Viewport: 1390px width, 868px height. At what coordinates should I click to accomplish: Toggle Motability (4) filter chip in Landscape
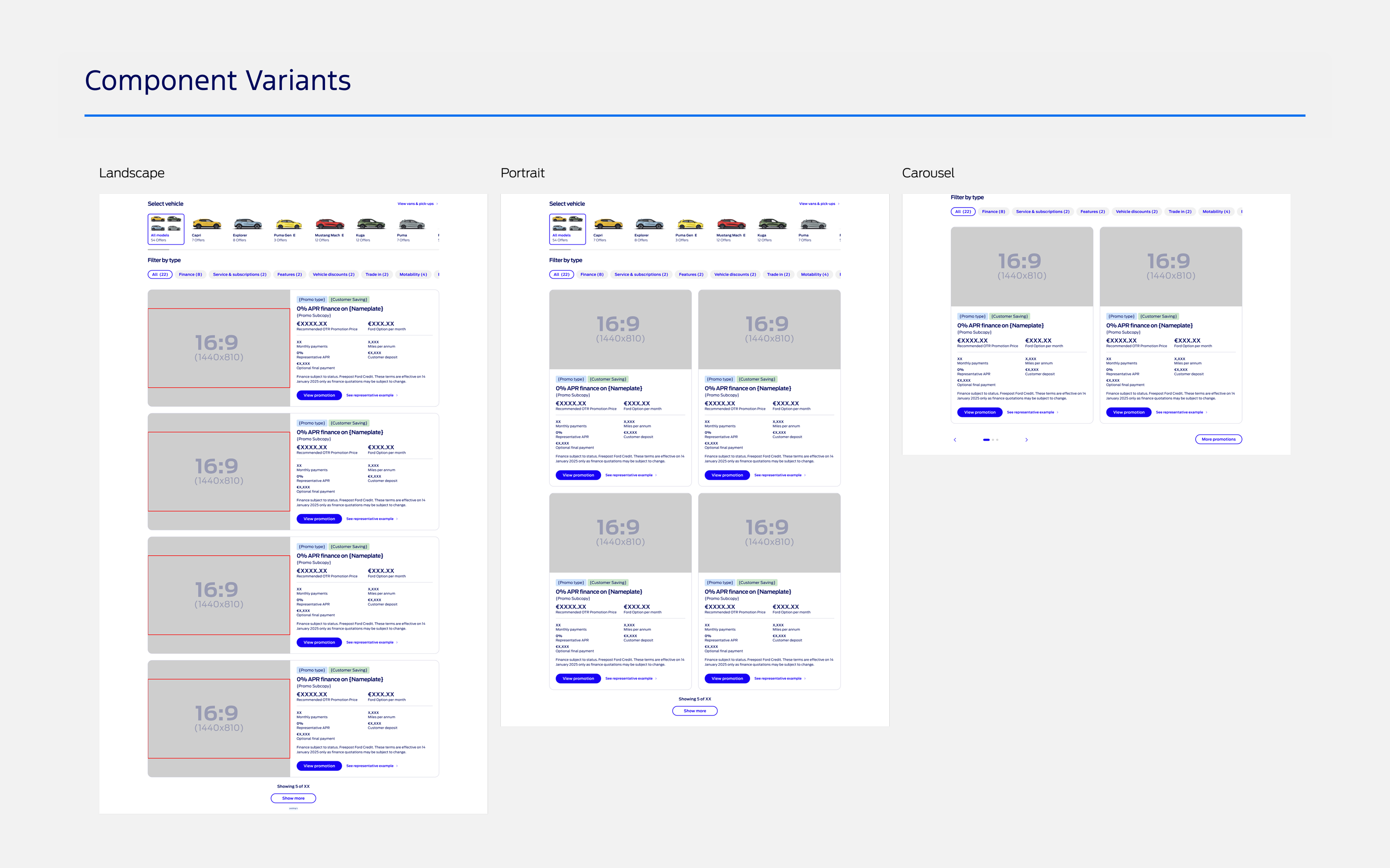tap(413, 275)
